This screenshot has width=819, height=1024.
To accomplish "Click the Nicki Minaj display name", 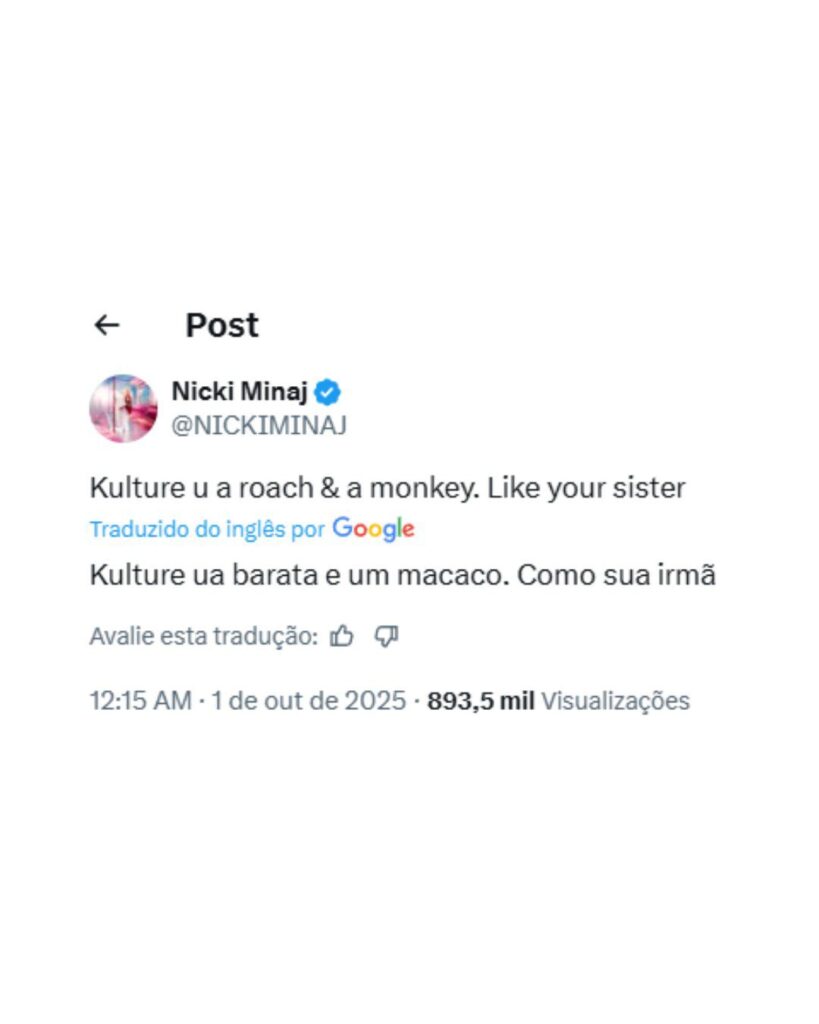I will pyautogui.click(x=240, y=391).
